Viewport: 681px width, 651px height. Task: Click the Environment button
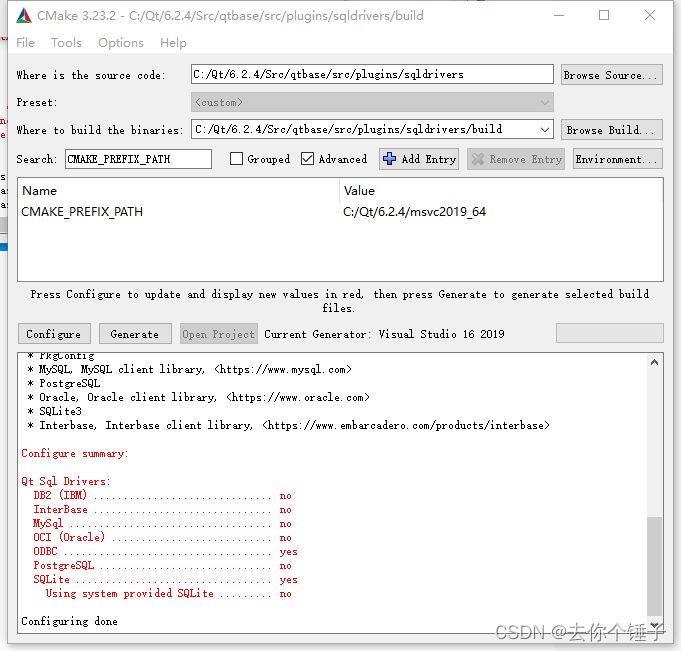coord(618,159)
